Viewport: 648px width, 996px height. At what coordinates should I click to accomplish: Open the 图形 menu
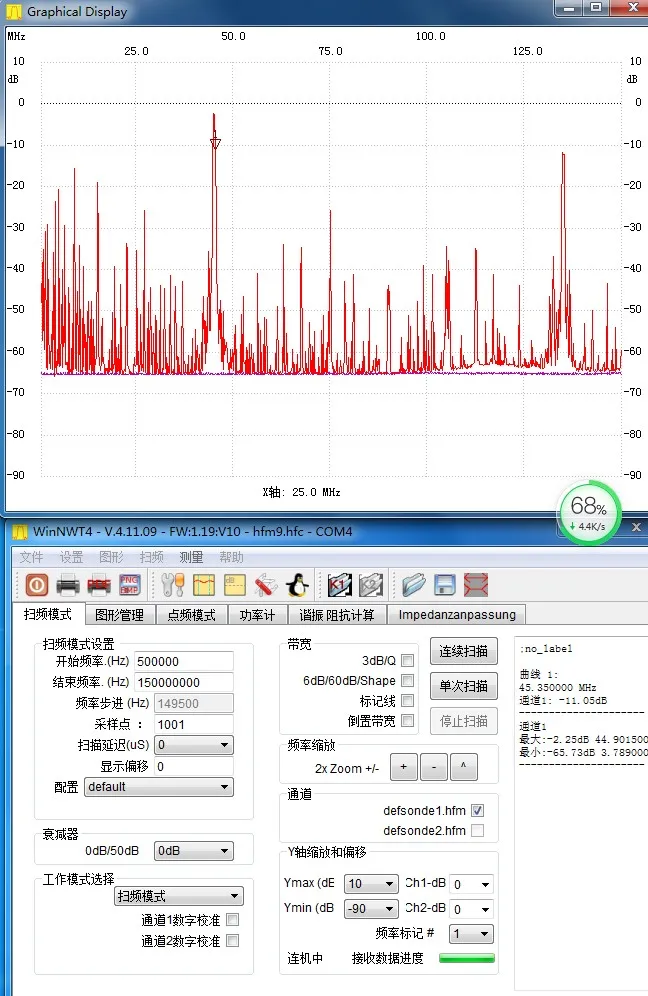click(x=111, y=557)
